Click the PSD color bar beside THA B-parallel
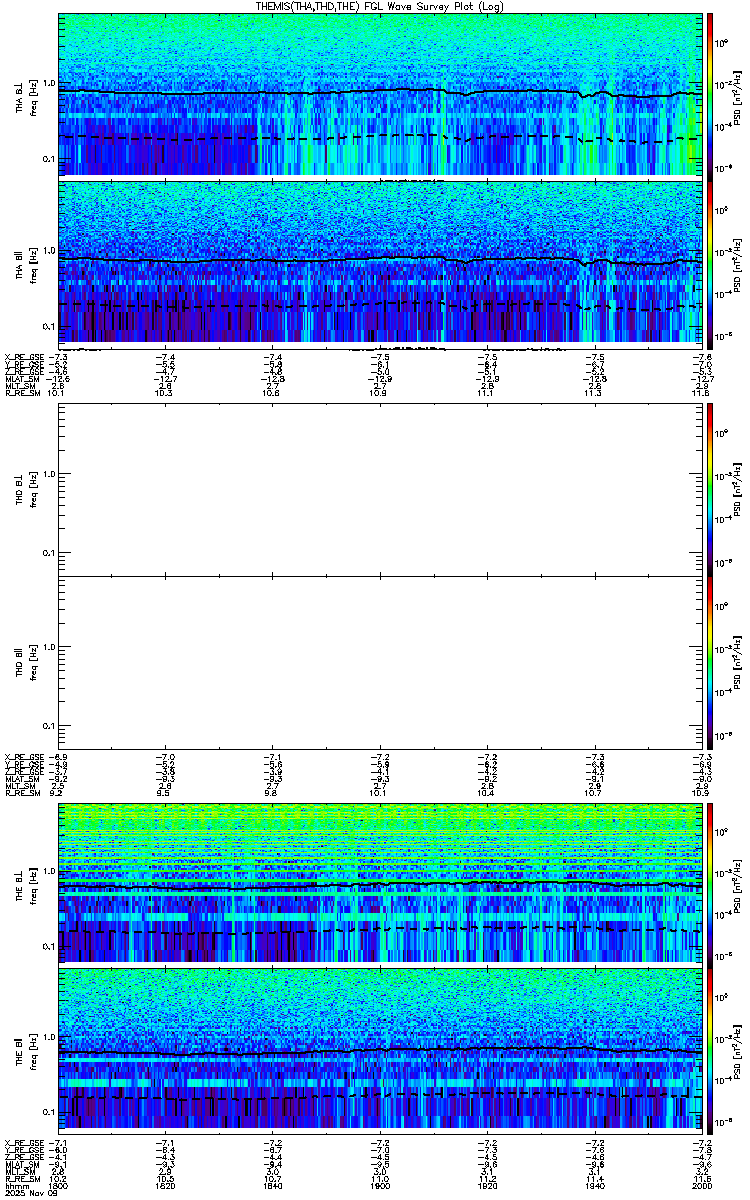Image resolution: width=750 pixels, height=1200 pixels. point(710,261)
